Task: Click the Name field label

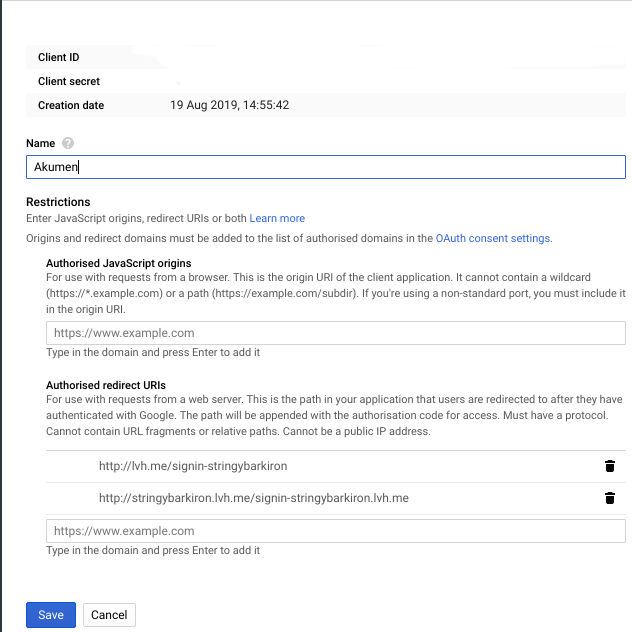Action: [41, 144]
